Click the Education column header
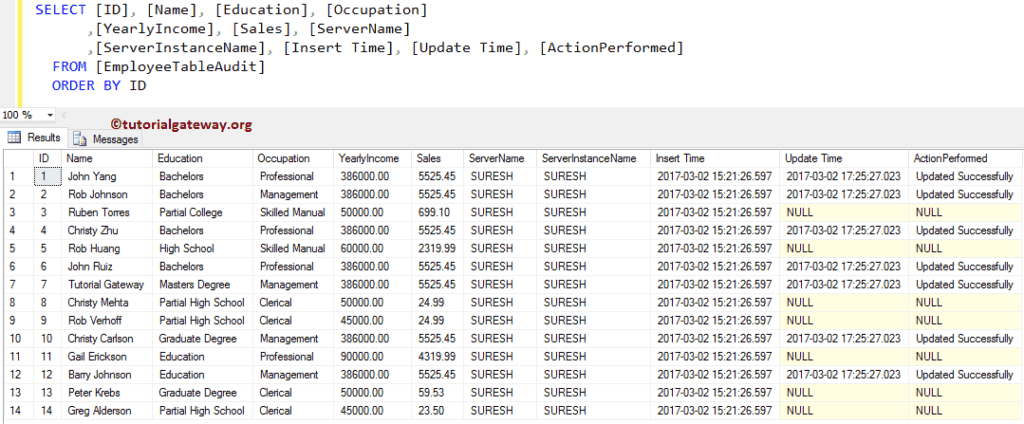This screenshot has width=1024, height=424. coord(202,158)
